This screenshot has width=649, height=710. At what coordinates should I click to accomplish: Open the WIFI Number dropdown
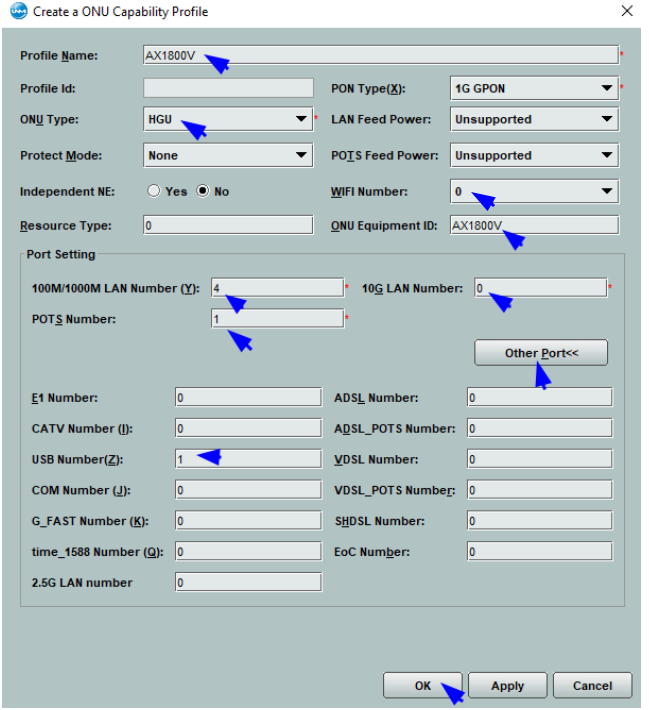(x=534, y=191)
